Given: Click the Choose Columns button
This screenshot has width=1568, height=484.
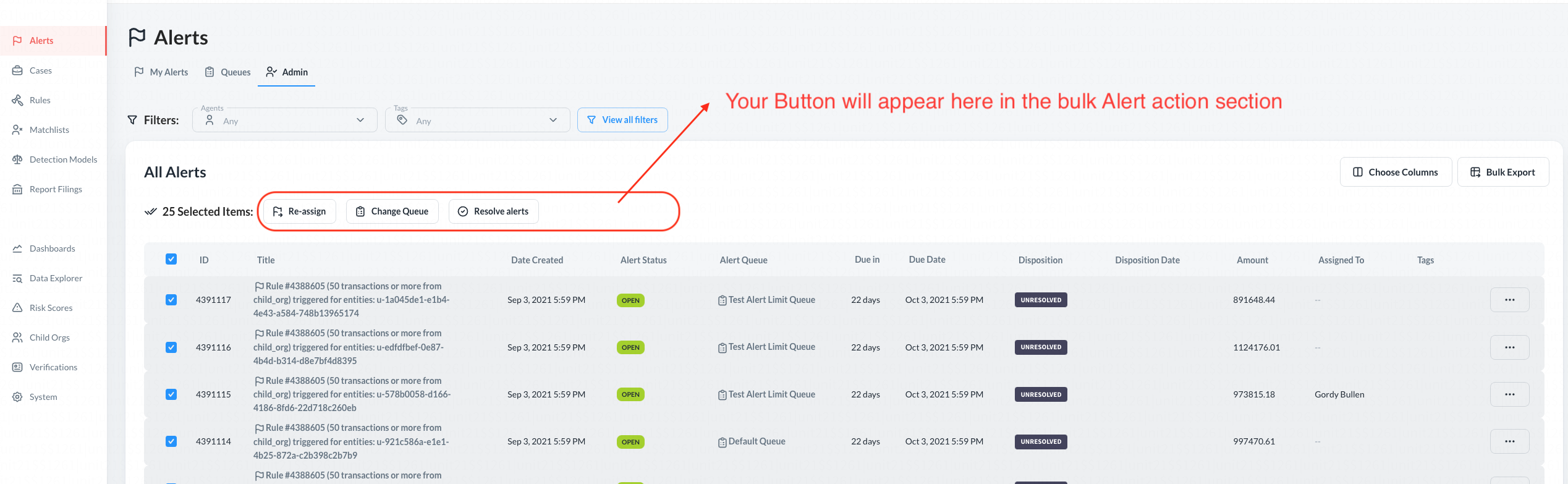Looking at the screenshot, I should pyautogui.click(x=1396, y=172).
